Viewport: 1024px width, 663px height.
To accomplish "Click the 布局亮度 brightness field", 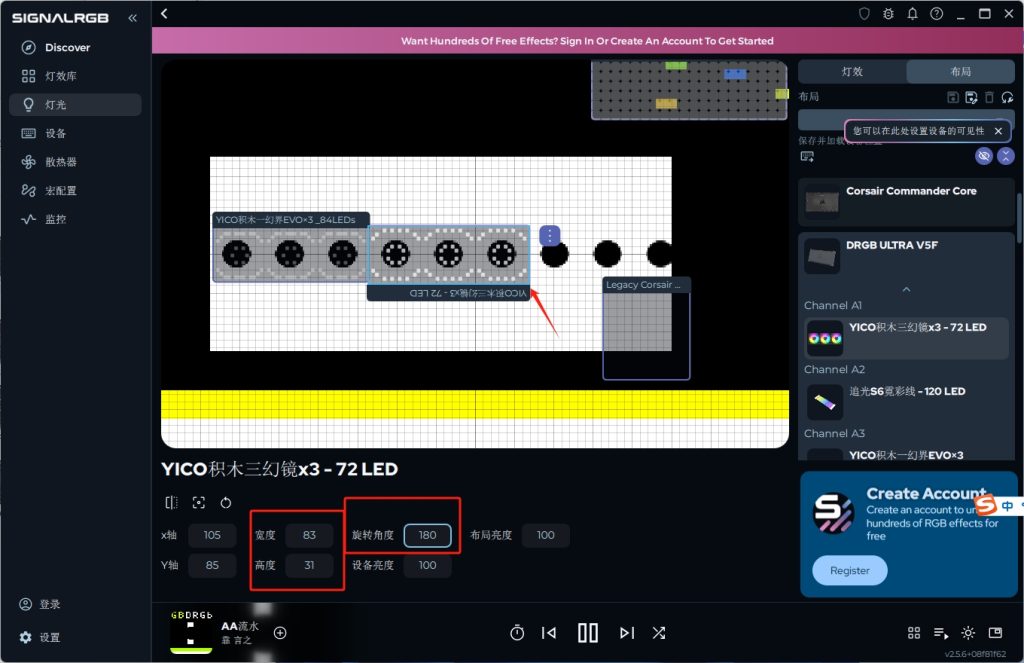I will pos(546,535).
